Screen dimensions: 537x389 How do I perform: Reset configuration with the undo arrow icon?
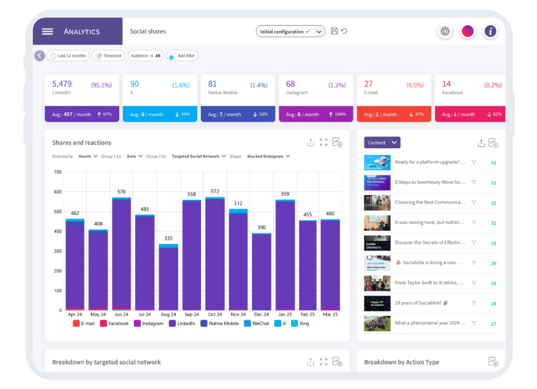tap(344, 31)
